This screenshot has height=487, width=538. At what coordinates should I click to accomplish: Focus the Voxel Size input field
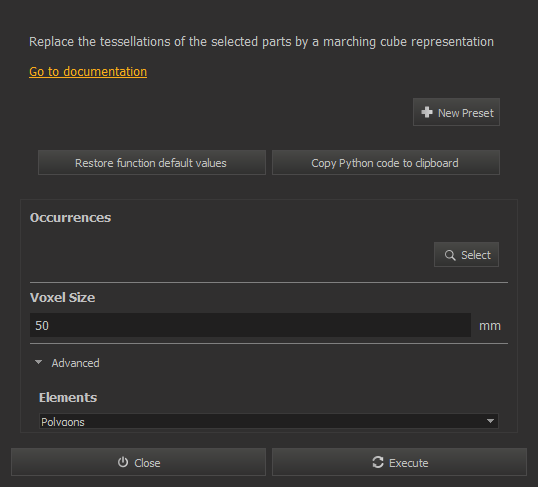[x=250, y=325]
